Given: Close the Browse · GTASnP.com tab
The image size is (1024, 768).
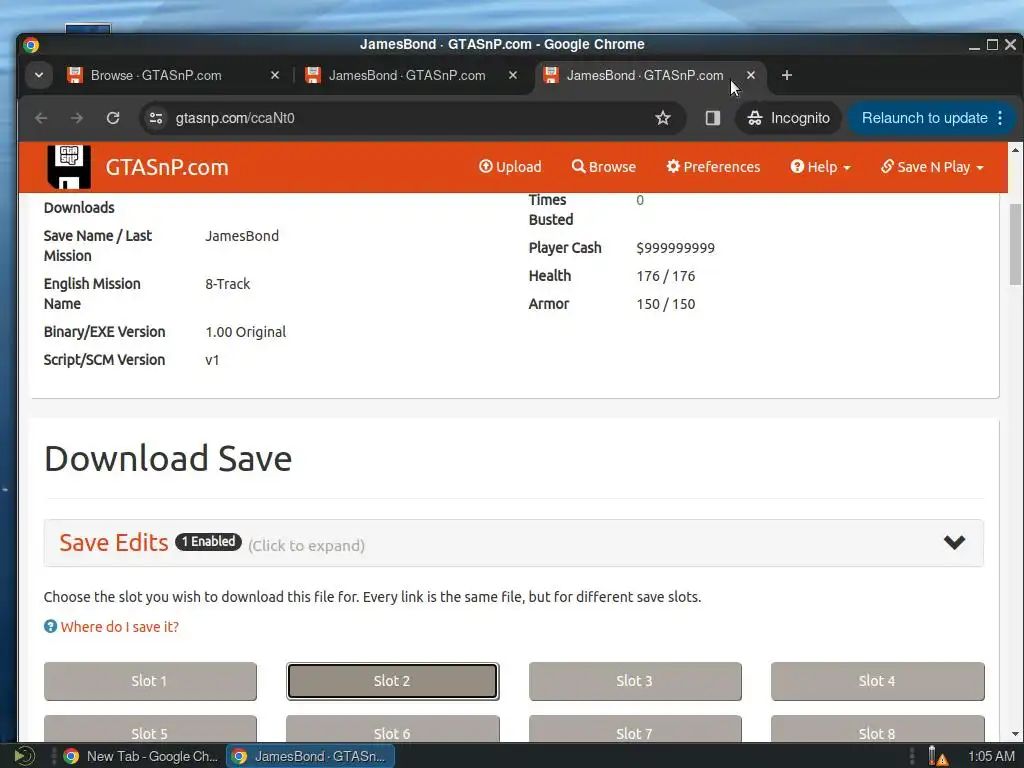Looking at the screenshot, I should click(275, 75).
